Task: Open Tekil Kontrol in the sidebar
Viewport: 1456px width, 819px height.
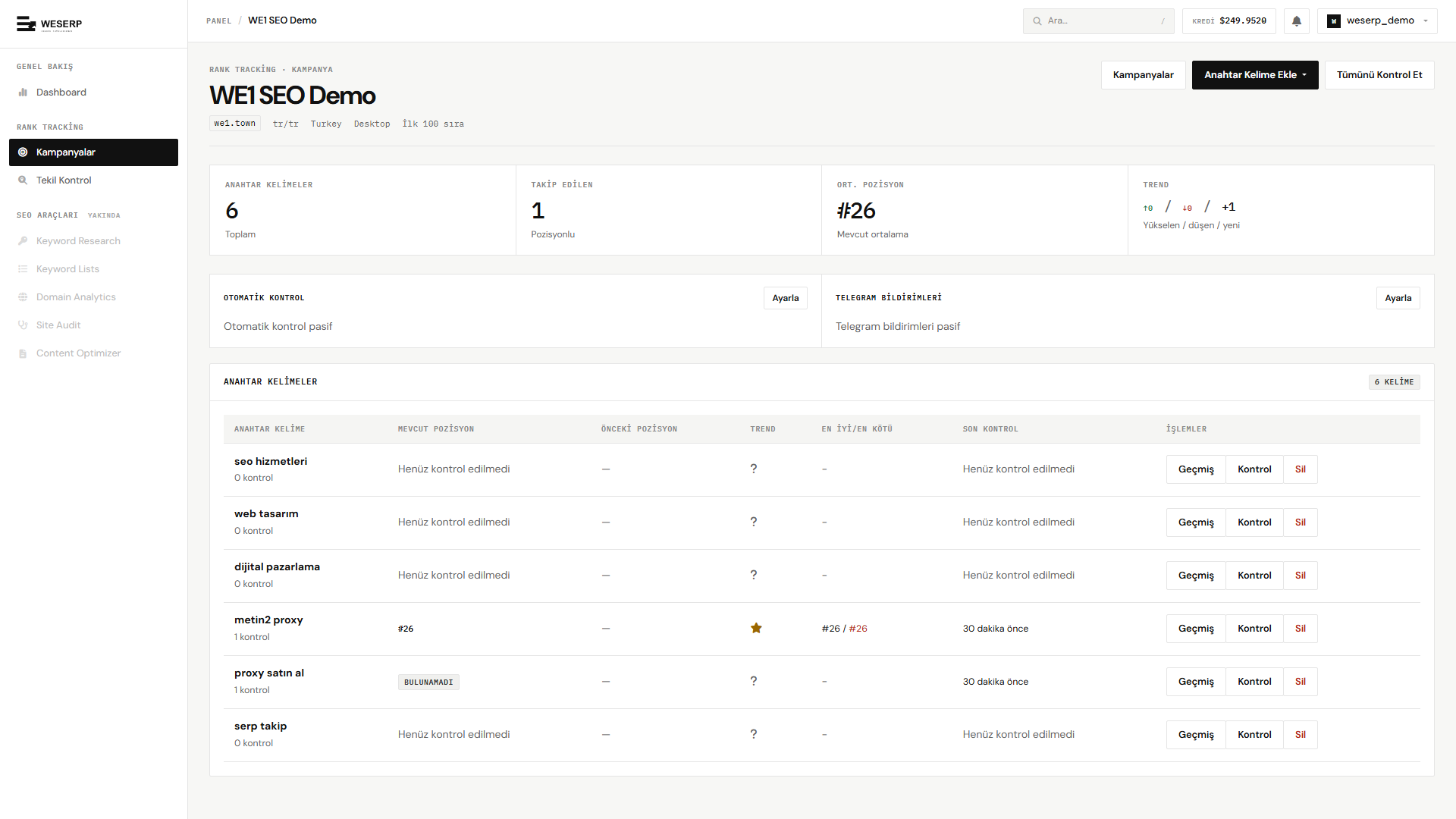Action: (93, 180)
